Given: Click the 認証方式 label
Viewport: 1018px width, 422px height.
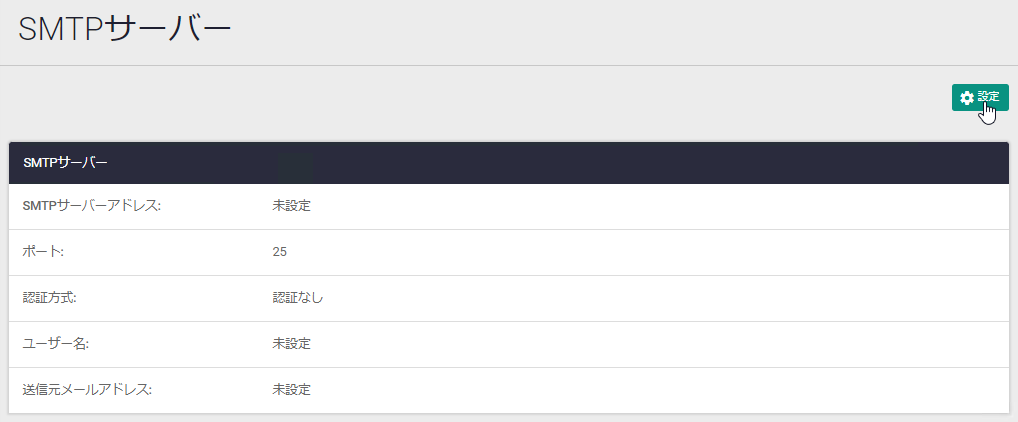Looking at the screenshot, I should point(50,298).
